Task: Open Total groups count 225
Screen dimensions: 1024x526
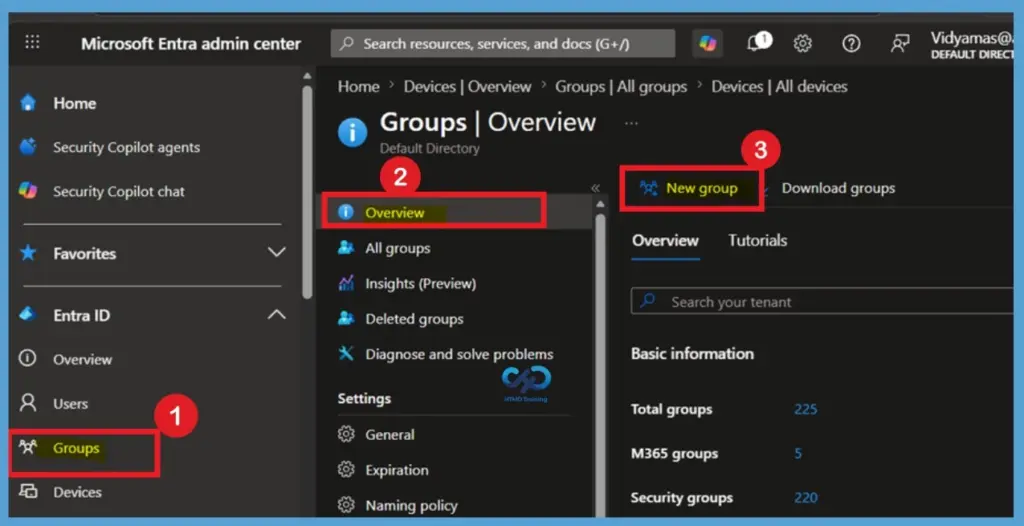Action: 805,409
